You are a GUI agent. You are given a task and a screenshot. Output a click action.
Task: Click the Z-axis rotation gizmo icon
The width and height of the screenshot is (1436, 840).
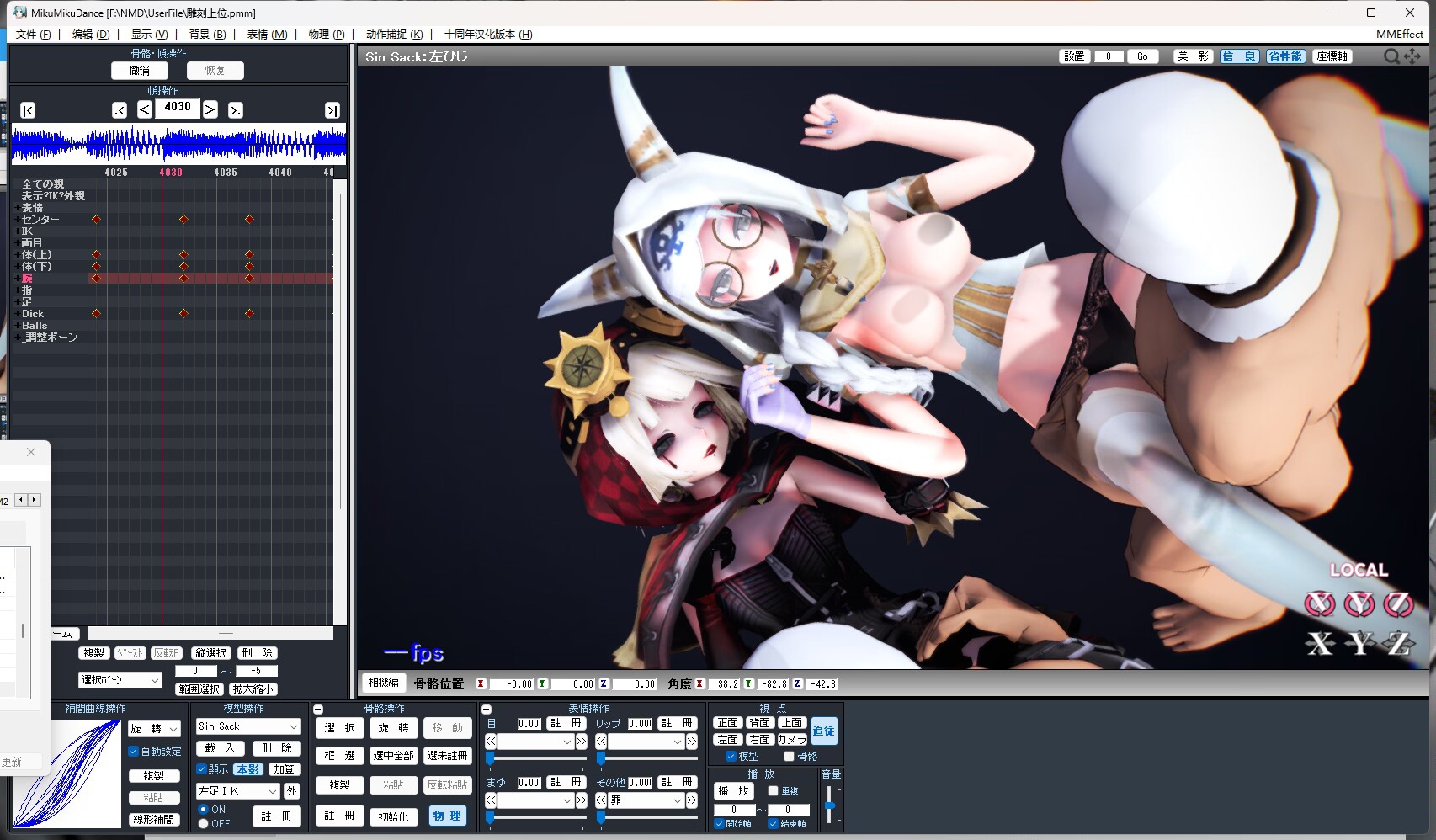click(x=1398, y=603)
